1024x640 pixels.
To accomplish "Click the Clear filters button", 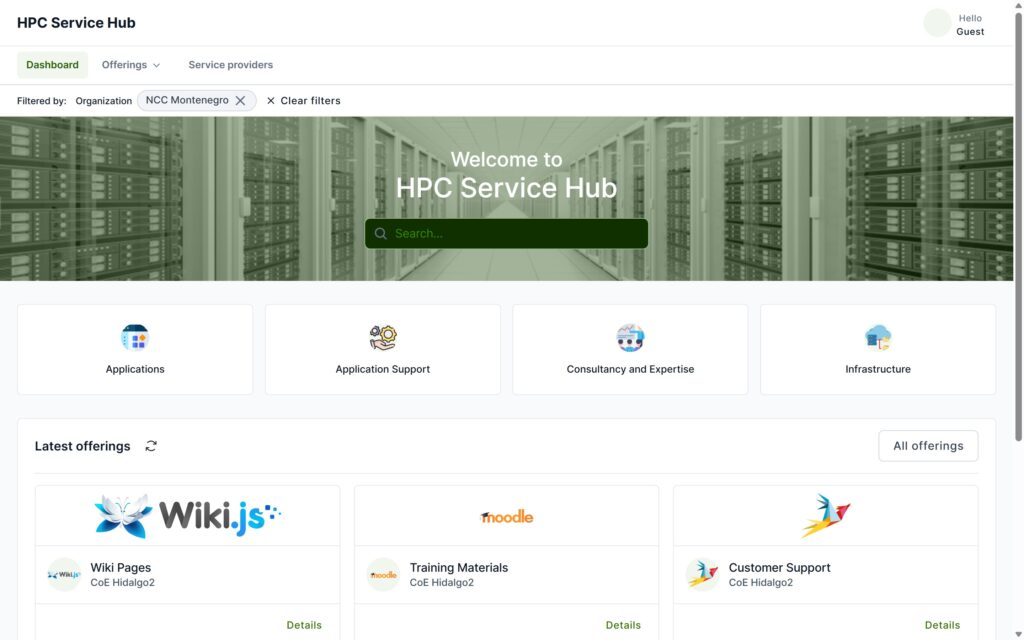I will pos(303,101).
